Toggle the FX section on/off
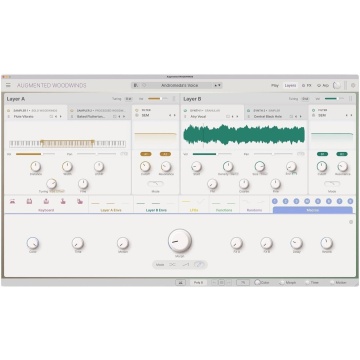Screen dimensions: 360x360 pos(303,86)
